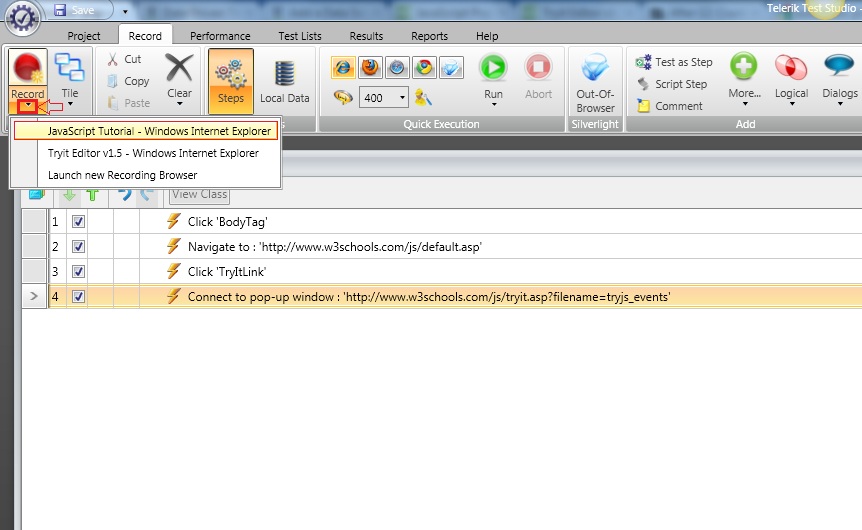Click the green Run play button

[x=493, y=68]
